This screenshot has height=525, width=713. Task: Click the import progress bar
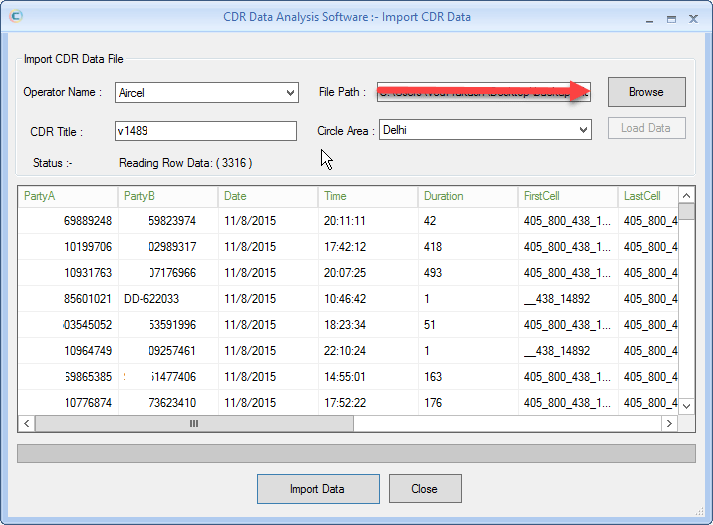click(356, 454)
